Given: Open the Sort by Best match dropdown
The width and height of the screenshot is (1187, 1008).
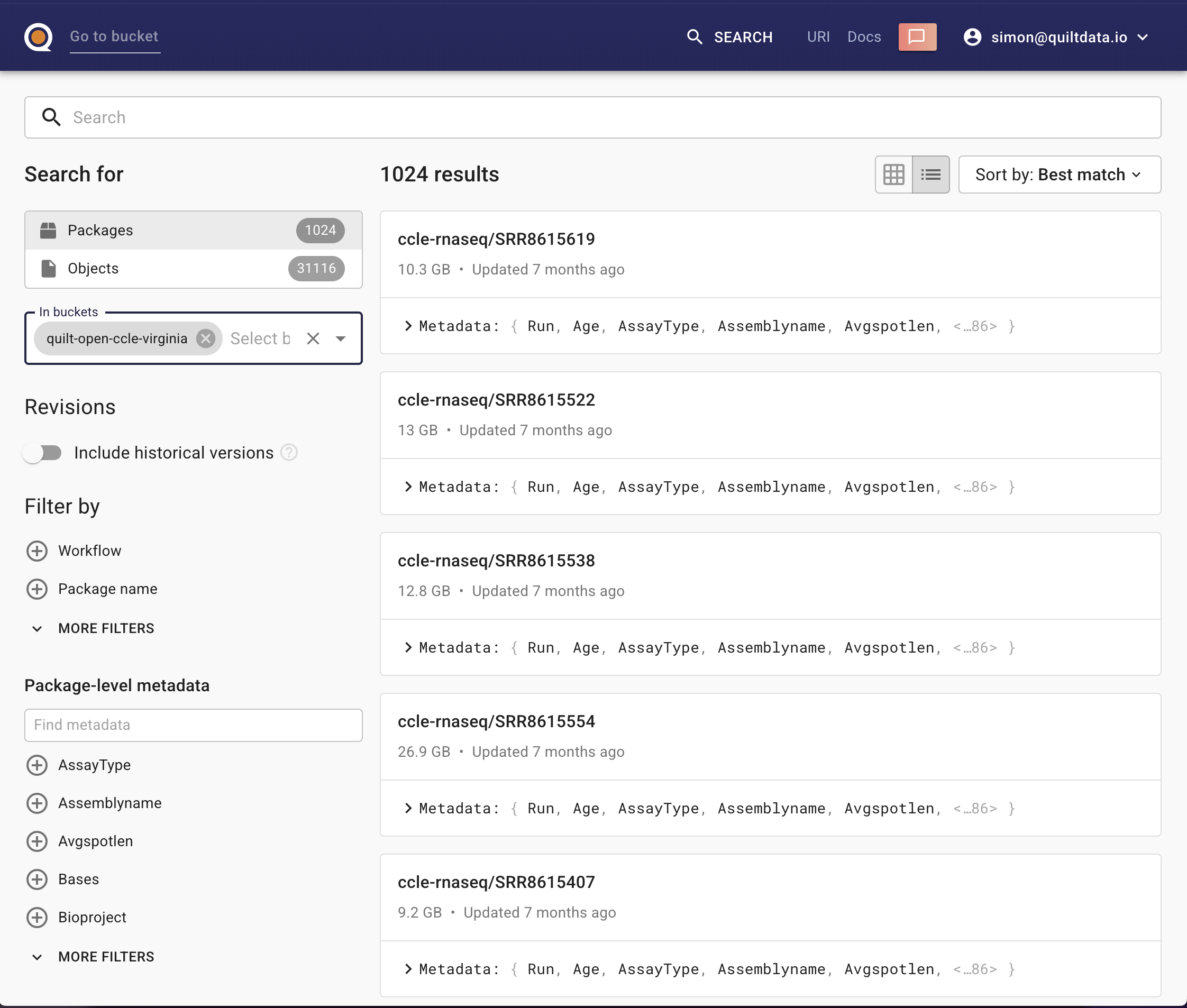Looking at the screenshot, I should [1059, 175].
